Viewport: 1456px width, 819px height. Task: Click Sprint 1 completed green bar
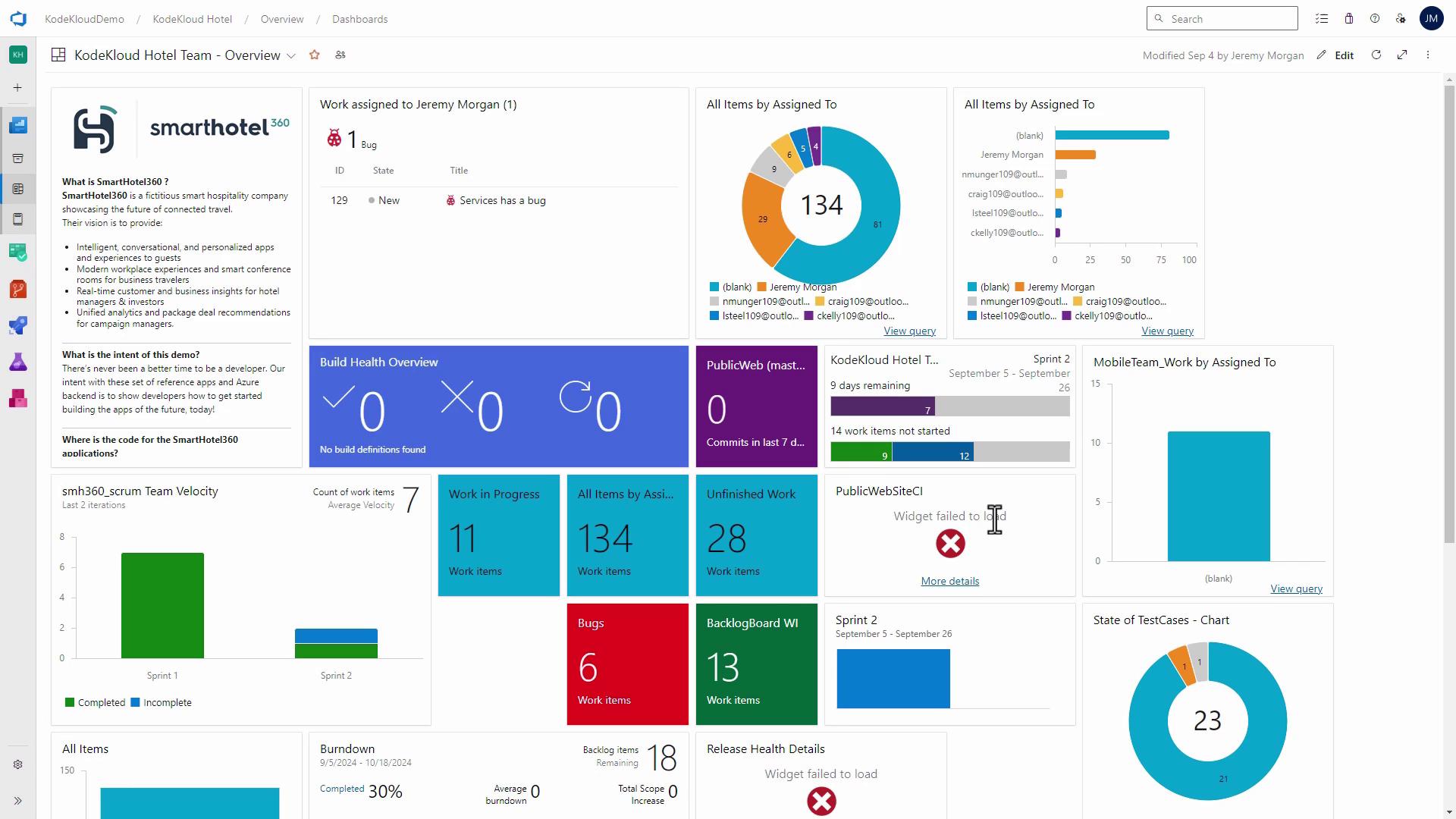pos(162,605)
